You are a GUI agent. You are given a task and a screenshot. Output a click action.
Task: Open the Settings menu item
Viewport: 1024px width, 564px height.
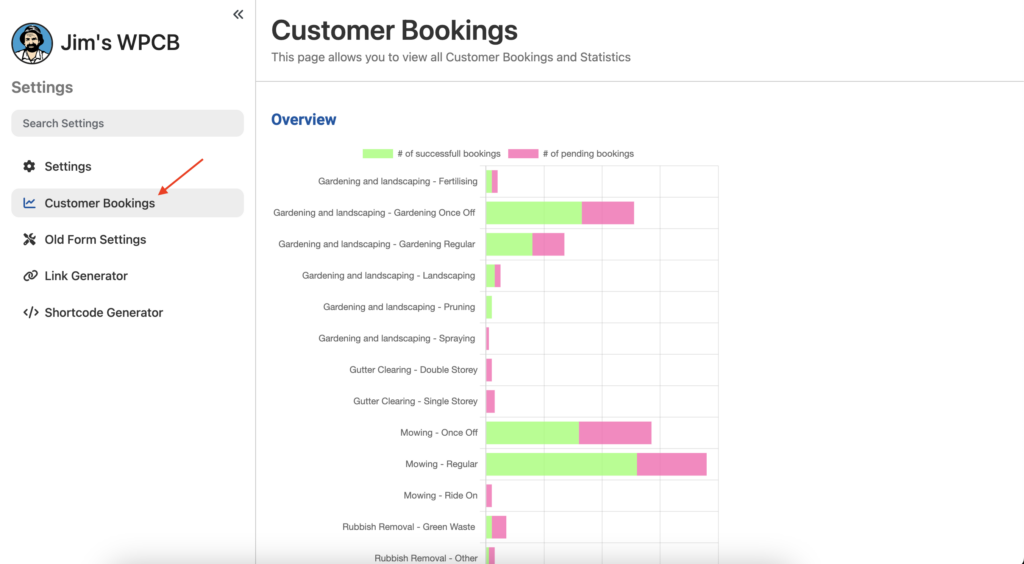click(68, 166)
